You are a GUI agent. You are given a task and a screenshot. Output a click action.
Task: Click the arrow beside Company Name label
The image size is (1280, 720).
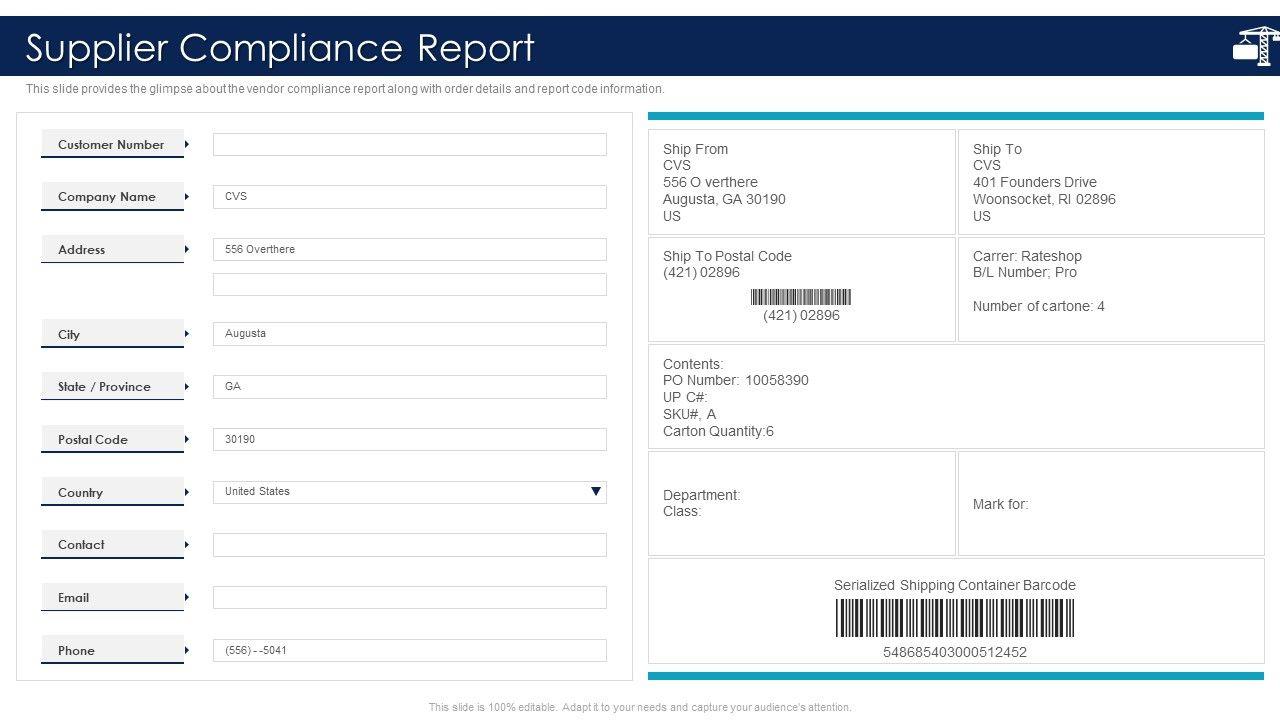(x=186, y=197)
